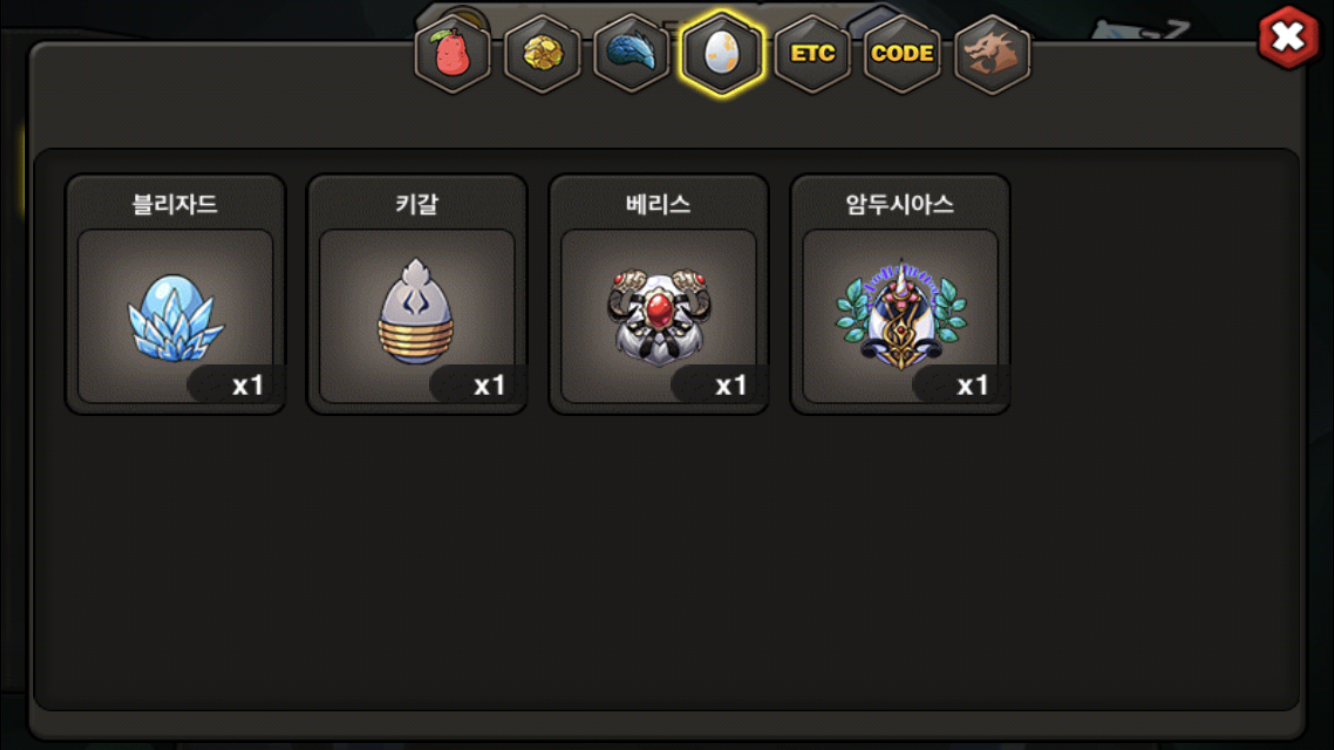The image size is (1334, 750).
Task: Click the 키갈 card title
Action: pos(417,204)
